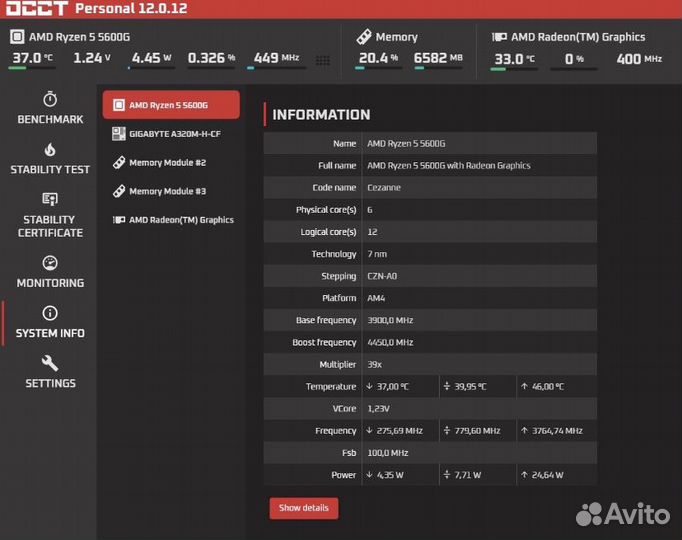This screenshot has height=540, width=682.
Task: Open the Stability Certificate icon
Action: click(x=50, y=199)
